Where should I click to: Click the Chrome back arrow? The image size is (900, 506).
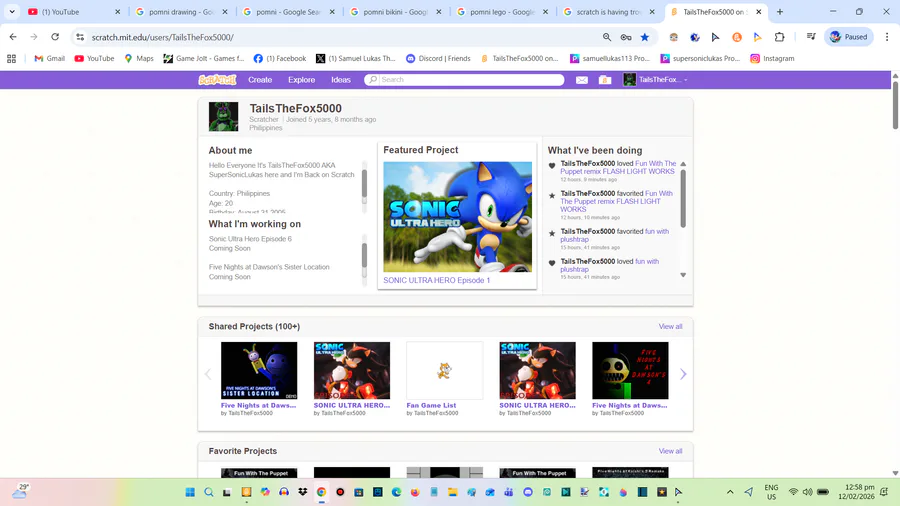coord(13,37)
